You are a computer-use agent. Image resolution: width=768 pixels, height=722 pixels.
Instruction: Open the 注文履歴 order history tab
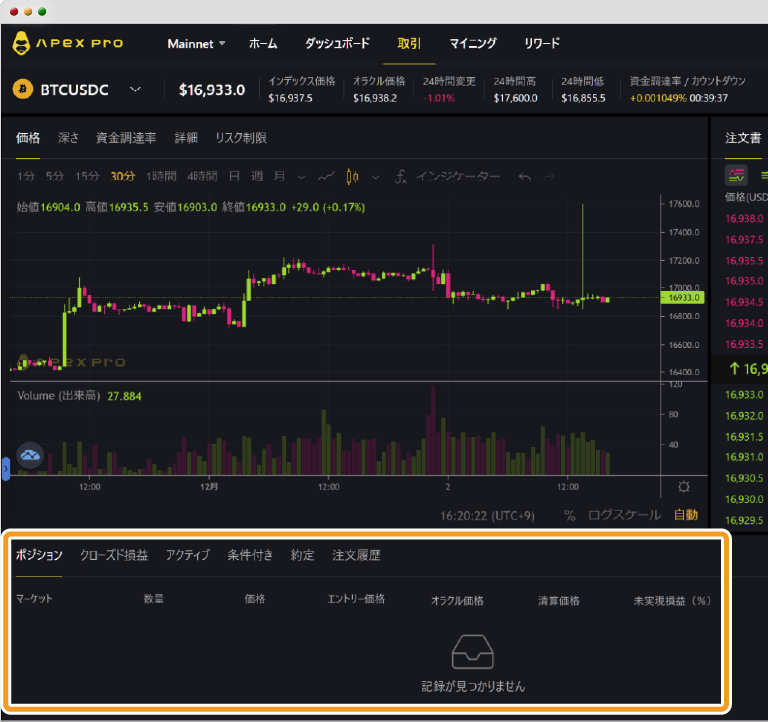(x=356, y=555)
